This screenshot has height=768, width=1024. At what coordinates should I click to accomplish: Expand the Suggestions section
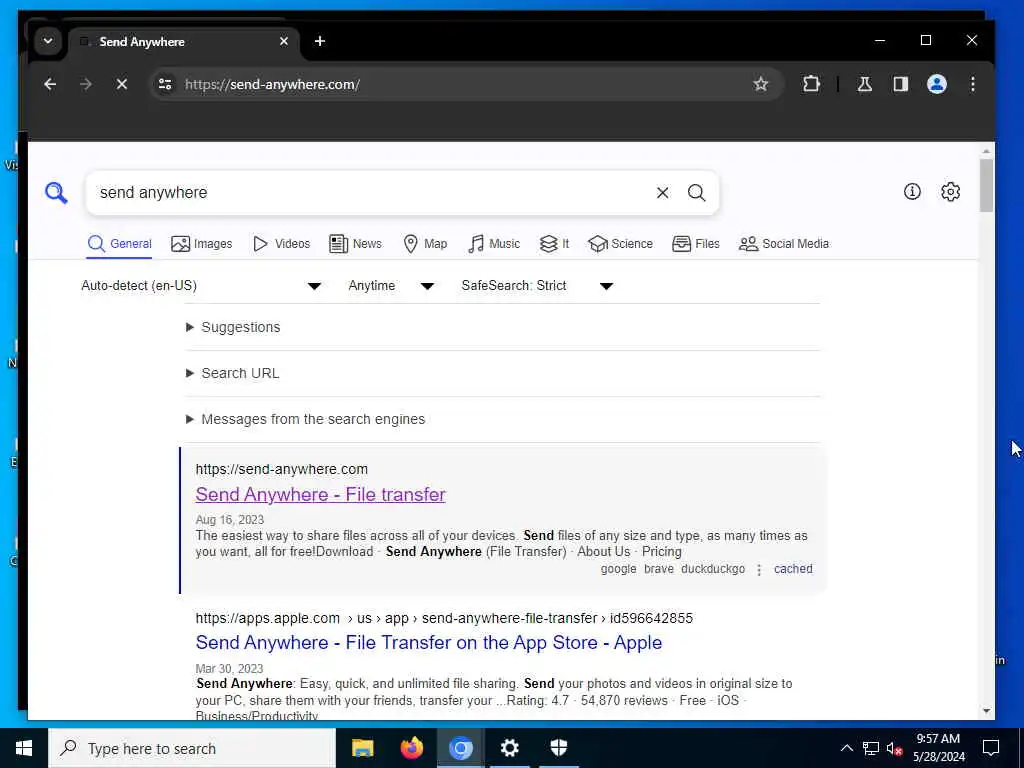234,327
